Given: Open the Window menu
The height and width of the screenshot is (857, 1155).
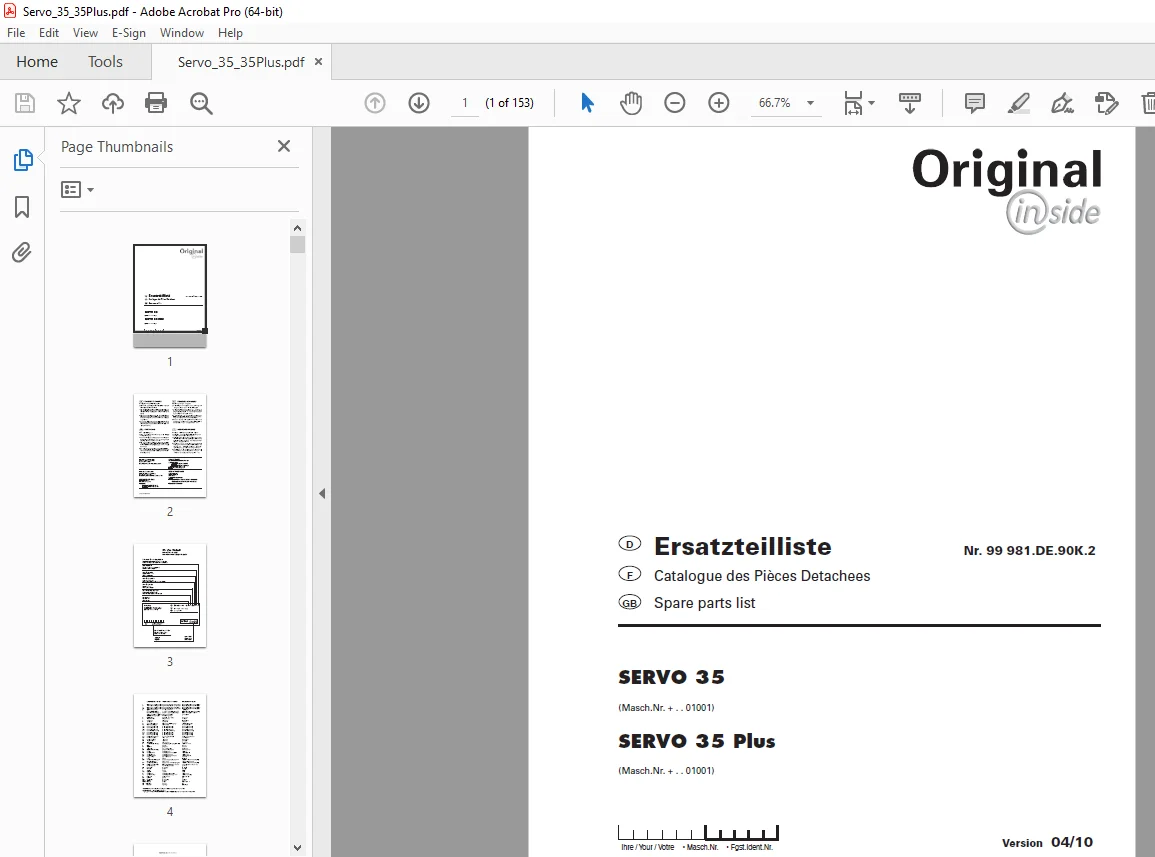Looking at the screenshot, I should coord(182,33).
